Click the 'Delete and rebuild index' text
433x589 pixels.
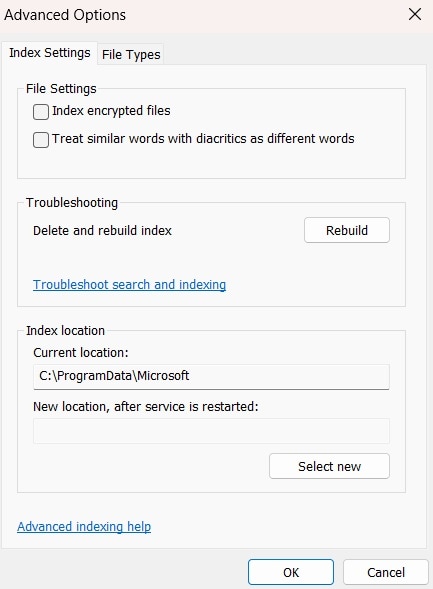pos(103,231)
